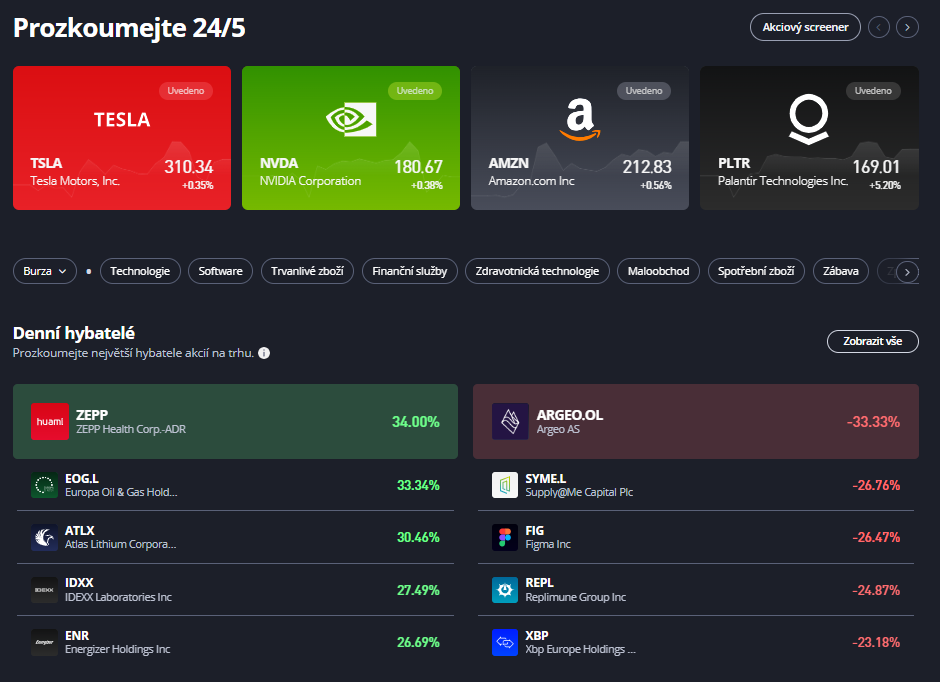The width and height of the screenshot is (940, 682).
Task: Click Palantir price 169.01
Action: click(876, 167)
